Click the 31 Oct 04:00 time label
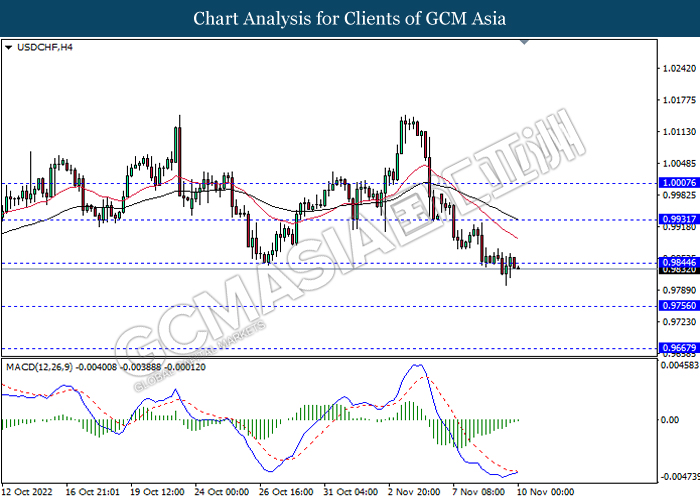This screenshot has width=700, height=500. pos(351,492)
